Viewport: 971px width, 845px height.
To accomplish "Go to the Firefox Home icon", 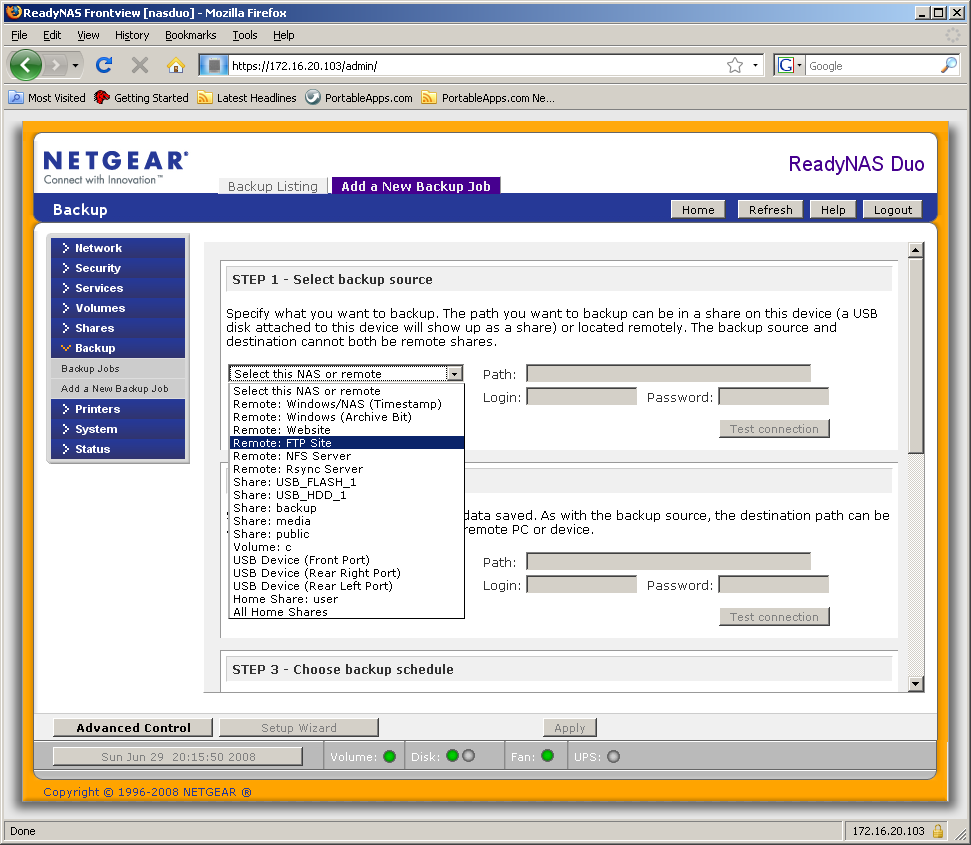I will (176, 64).
